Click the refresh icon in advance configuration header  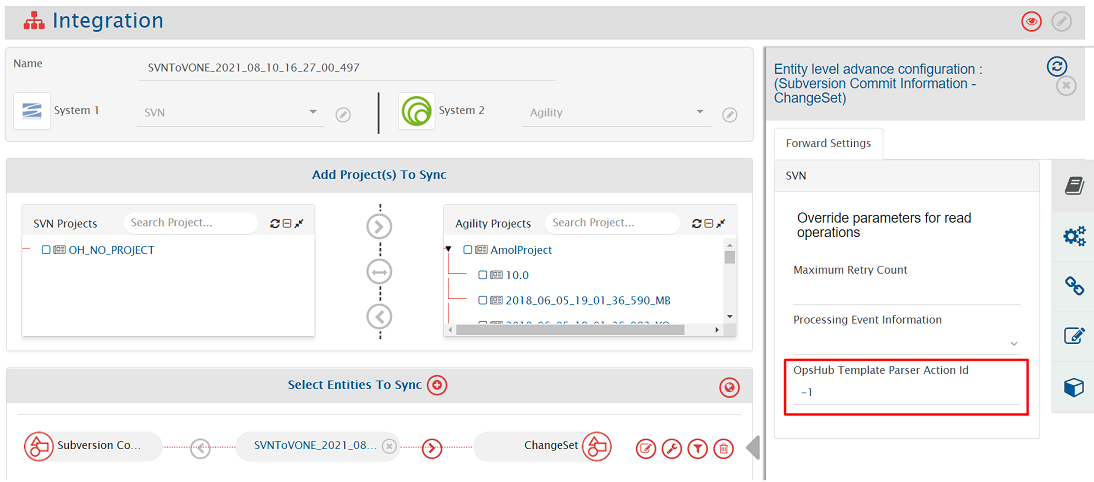[1057, 67]
